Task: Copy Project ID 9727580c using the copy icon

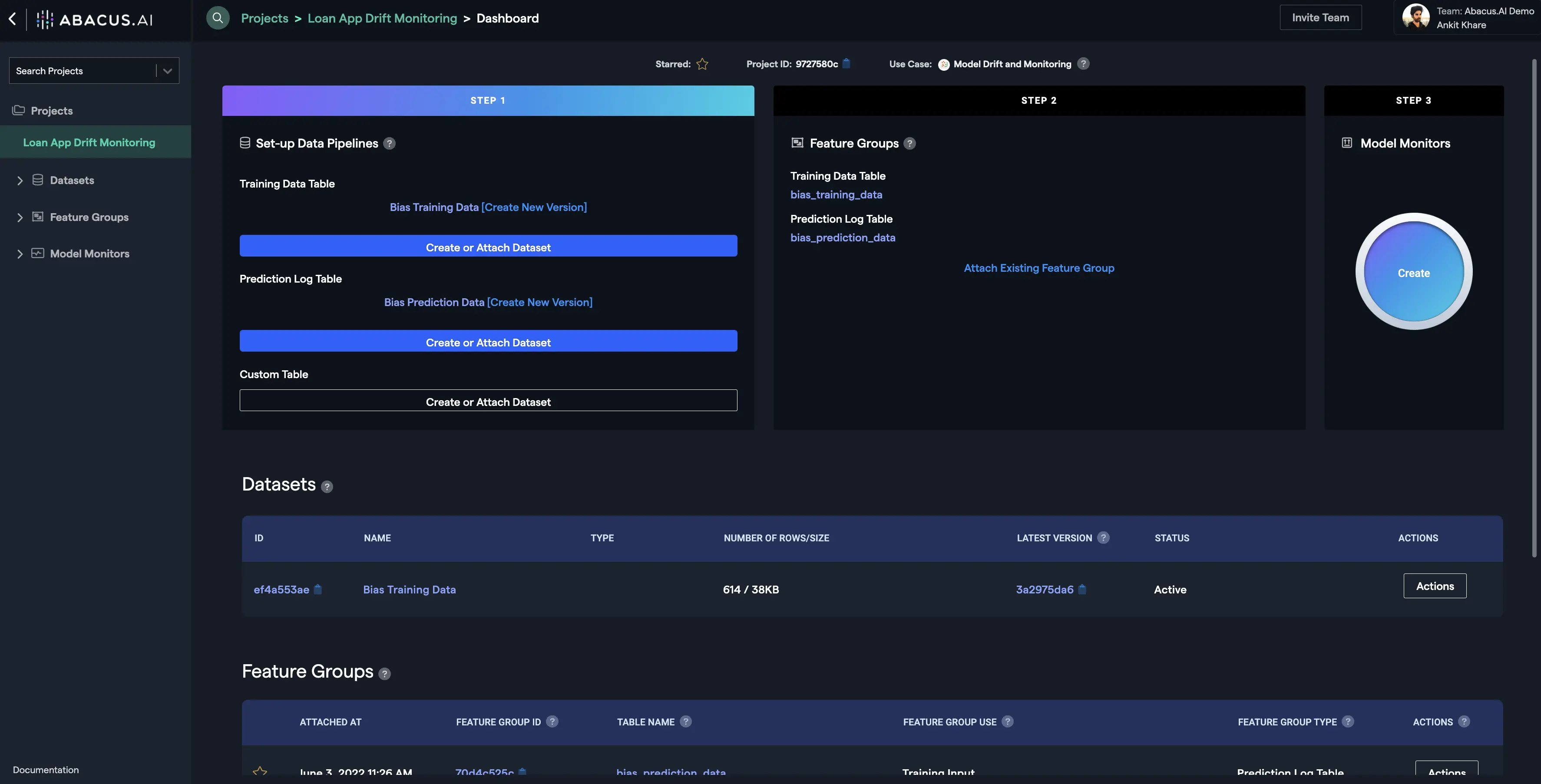Action: pos(846,63)
